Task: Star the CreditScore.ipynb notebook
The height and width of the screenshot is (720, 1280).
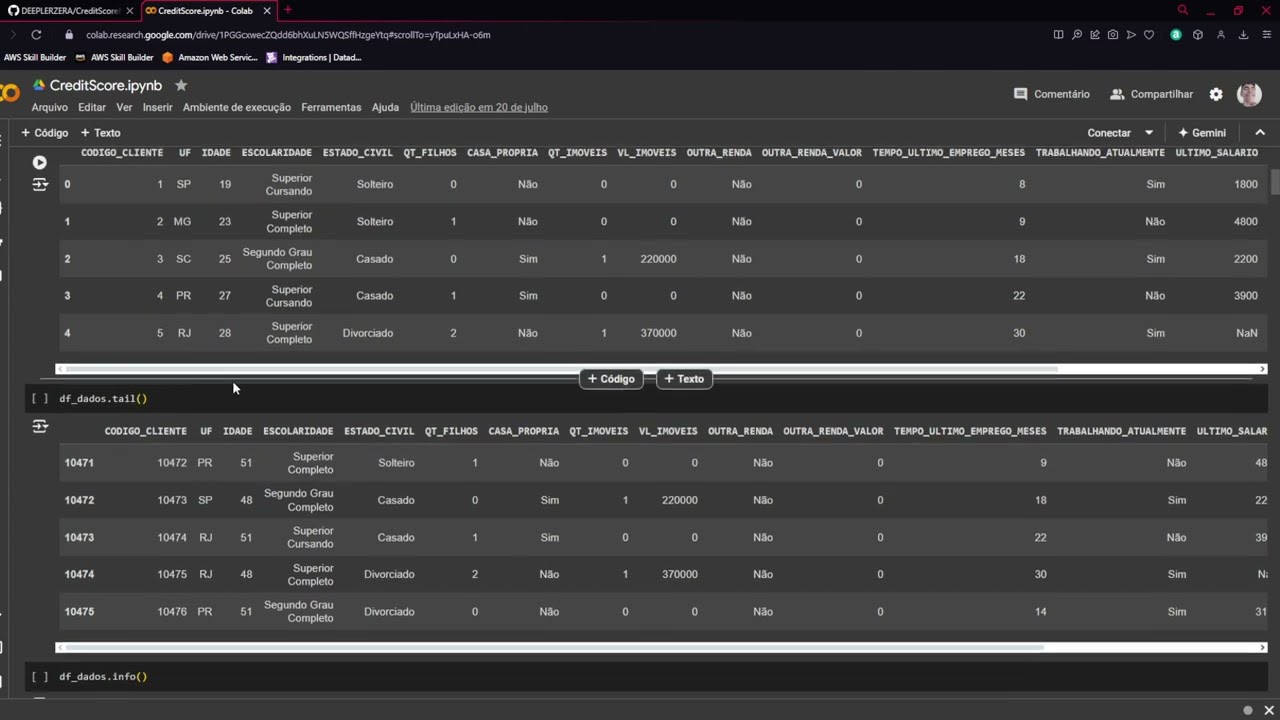Action: tap(181, 86)
